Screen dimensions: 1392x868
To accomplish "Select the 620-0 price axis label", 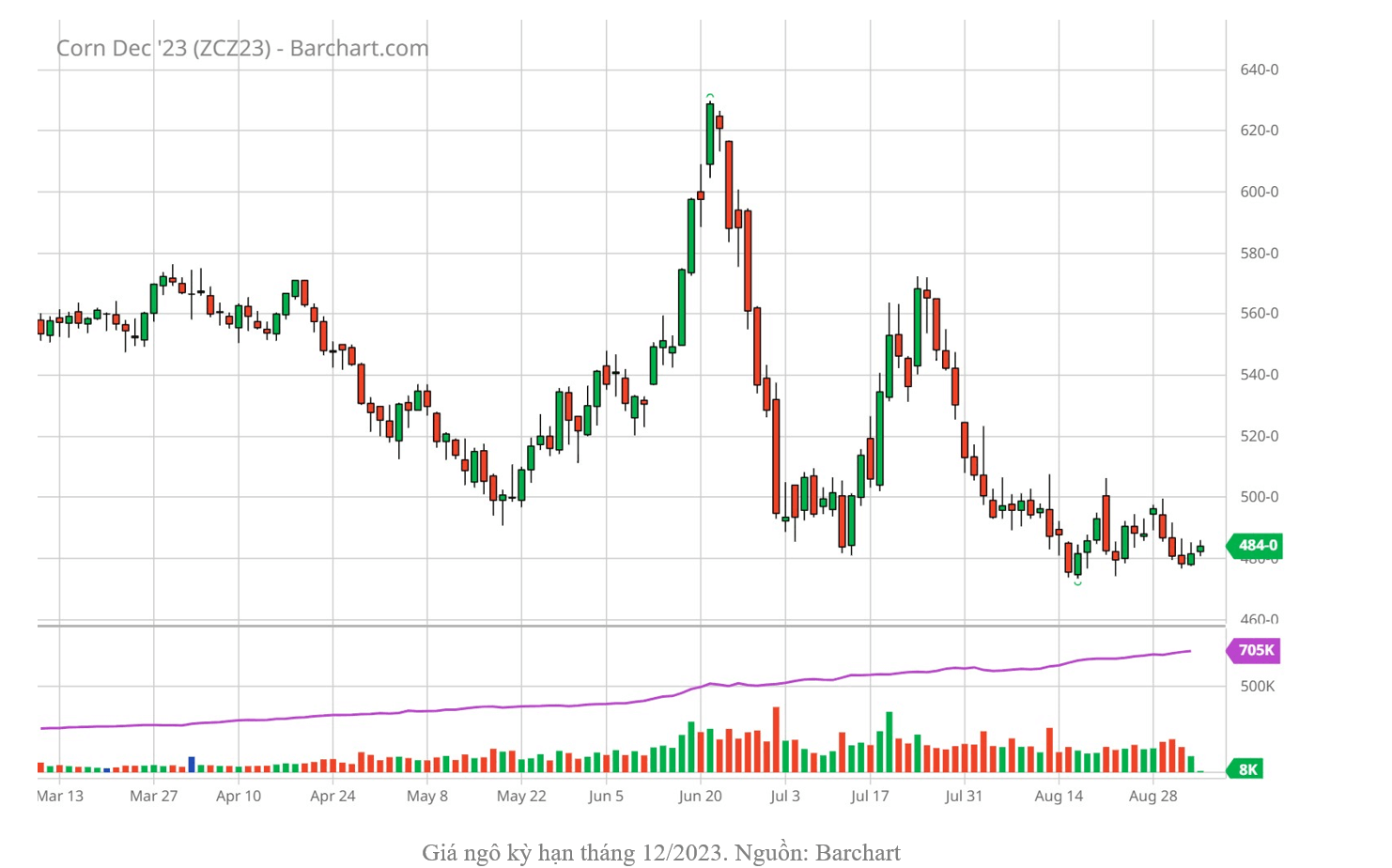I will (x=1260, y=131).
